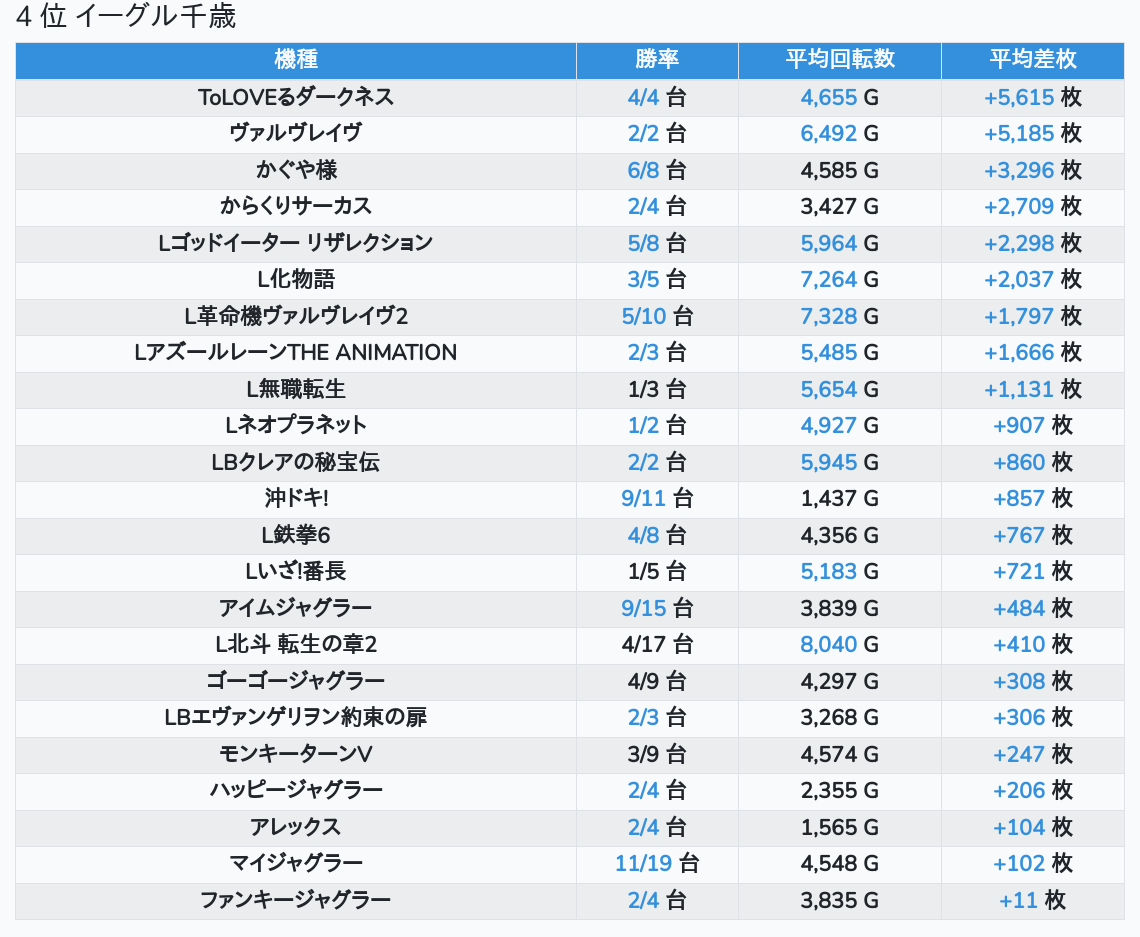This screenshot has width=1140, height=937.
Task: Open Lゴッドイーター リザレクション entry
Action: (x=296, y=243)
